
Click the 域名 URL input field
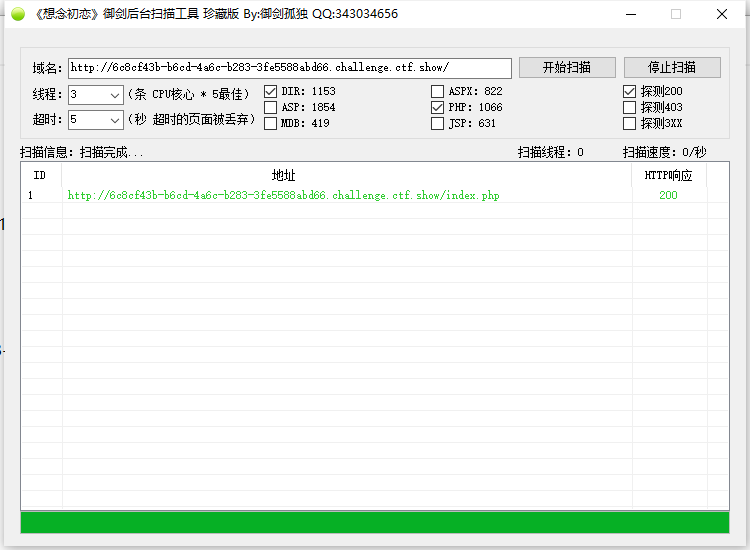point(290,68)
